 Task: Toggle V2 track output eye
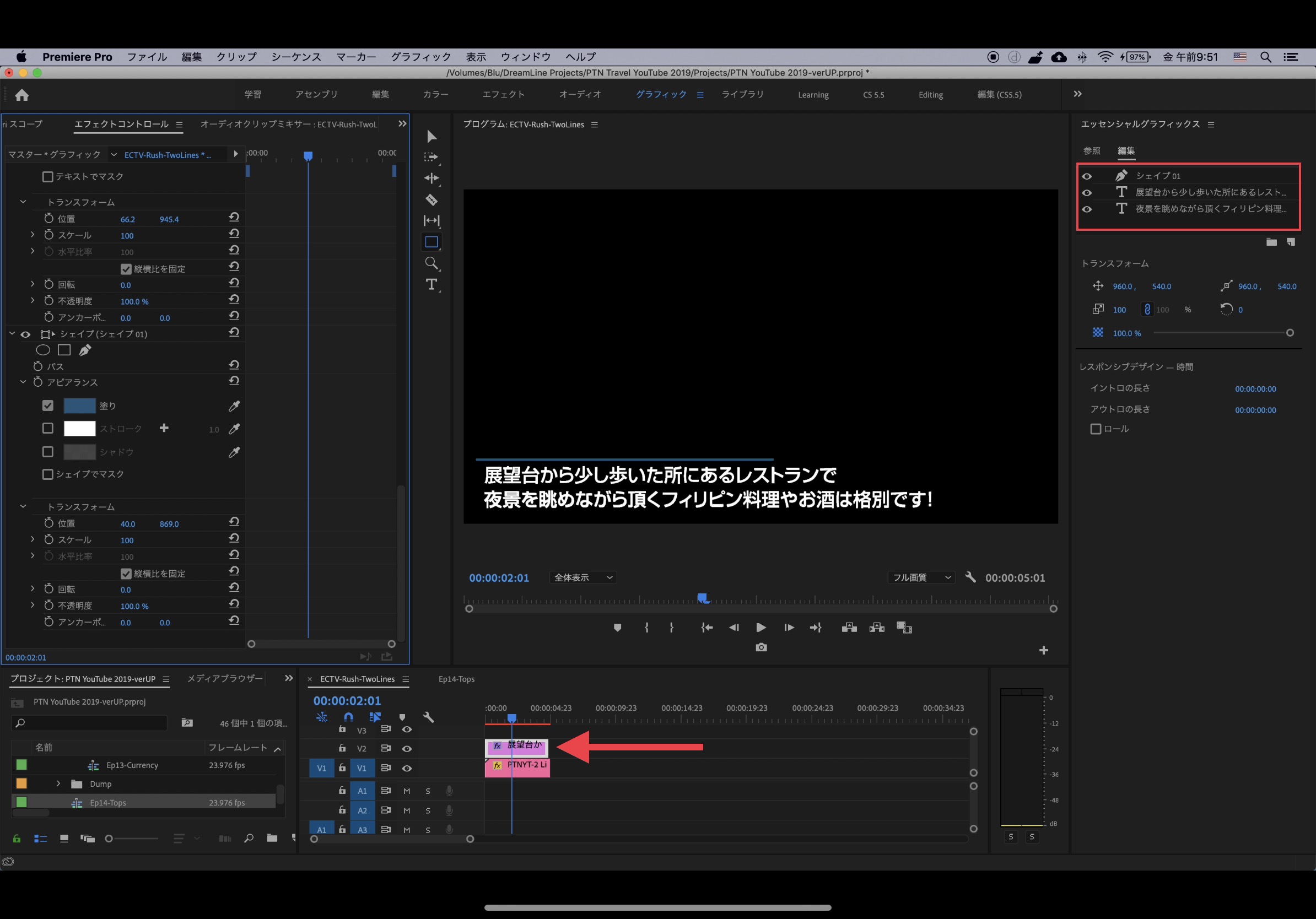[x=407, y=749]
